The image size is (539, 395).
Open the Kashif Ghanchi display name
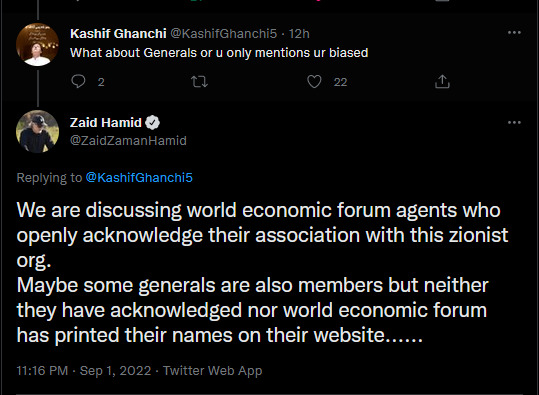118,34
